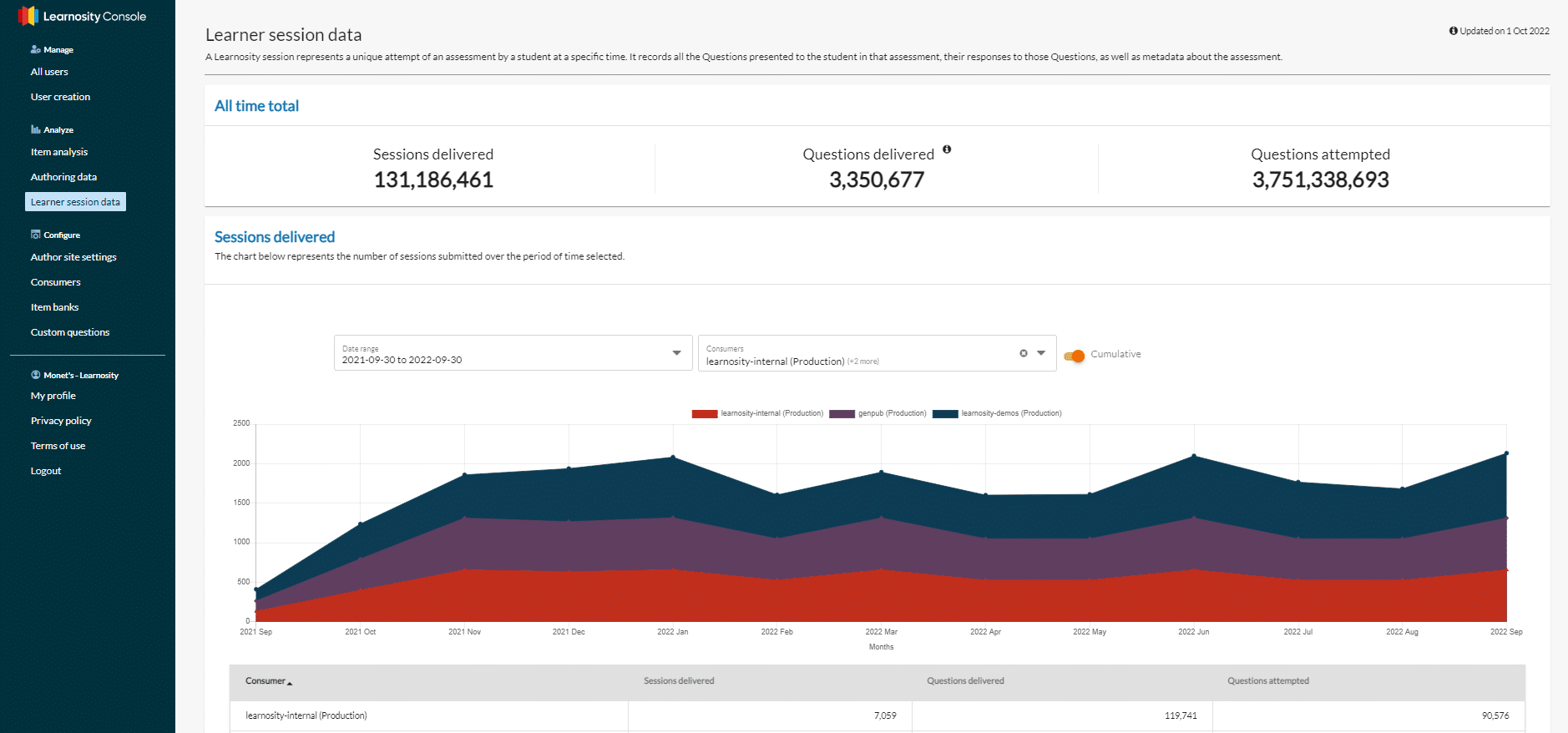Open the Date range dropdown
Image resolution: width=1568 pixels, height=733 pixels.
[513, 353]
